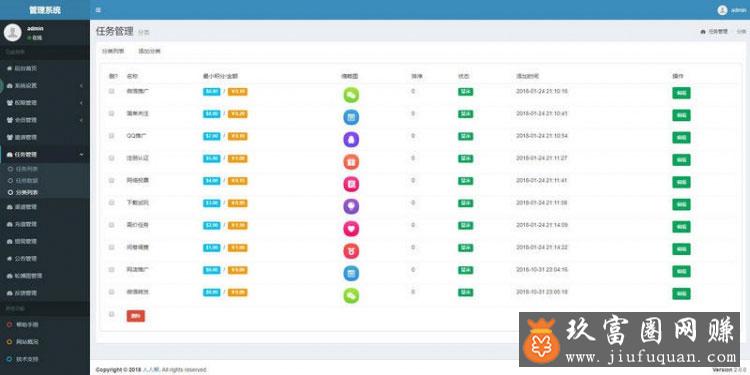Screen dimensions: 750x375
Task: Click the yellow circle icon in bottom sidebar
Action: (x=9, y=342)
